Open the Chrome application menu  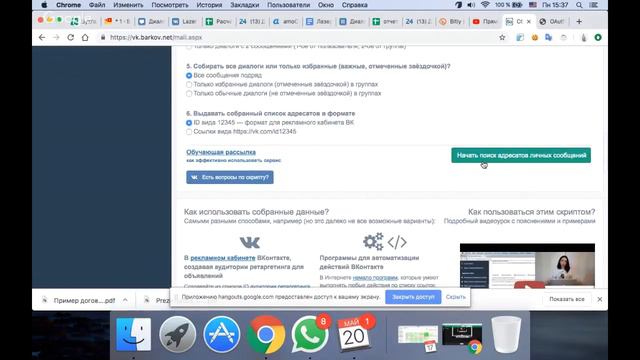(x=68, y=5)
